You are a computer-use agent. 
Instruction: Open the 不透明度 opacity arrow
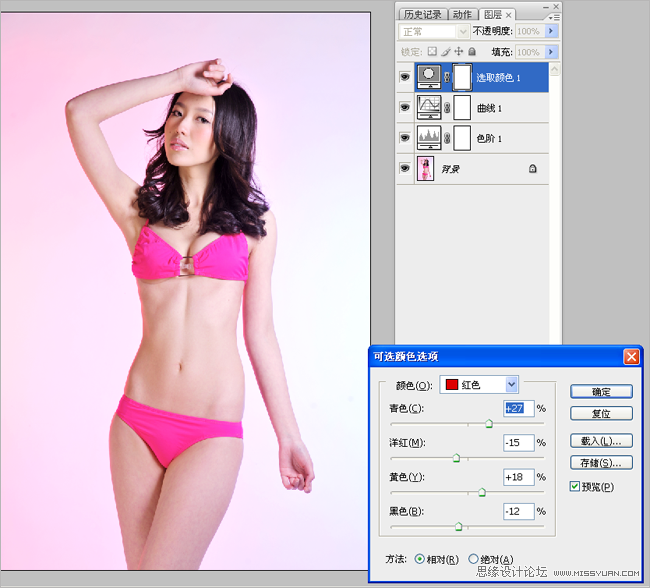point(551,31)
